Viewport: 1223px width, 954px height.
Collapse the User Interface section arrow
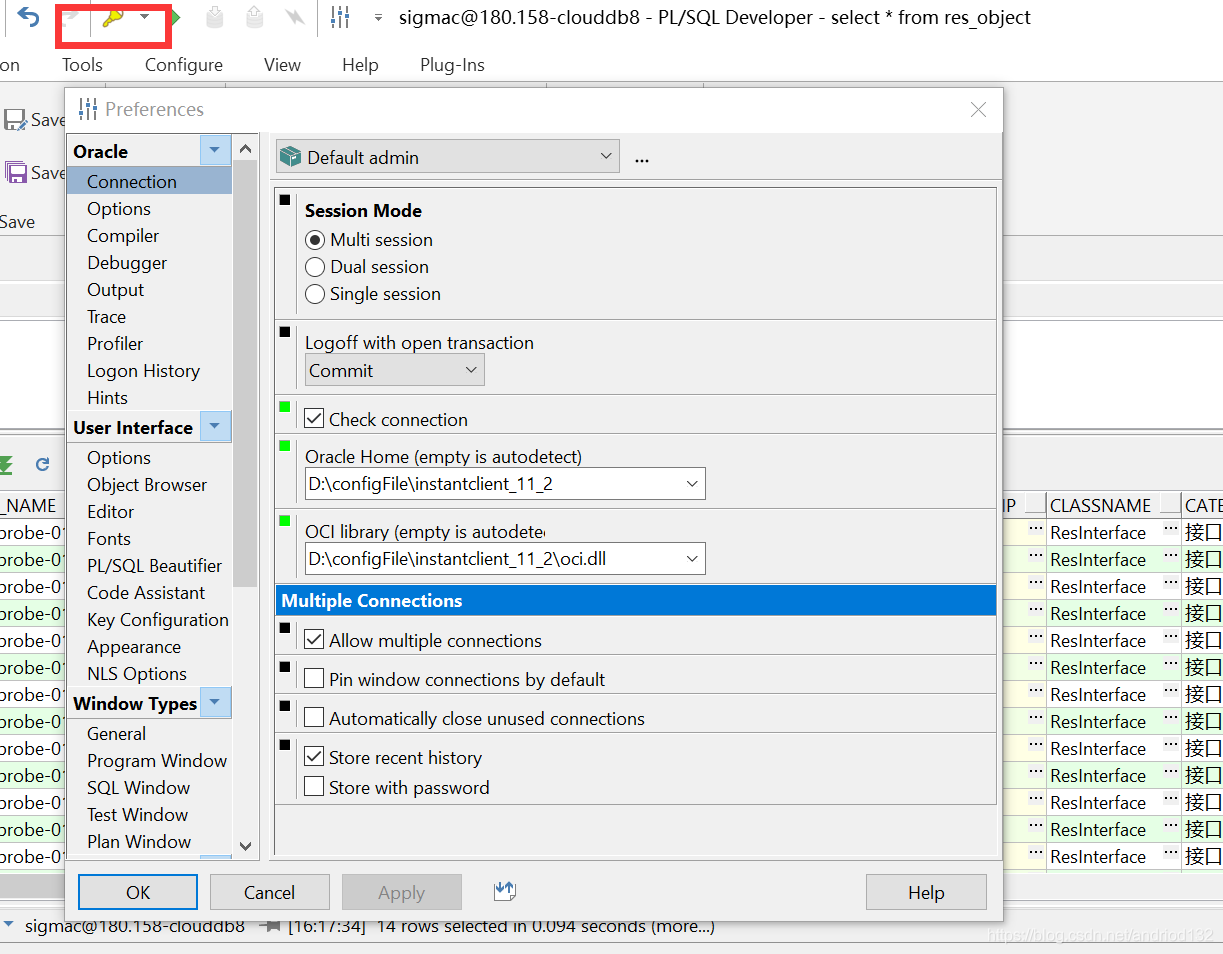pyautogui.click(x=215, y=427)
